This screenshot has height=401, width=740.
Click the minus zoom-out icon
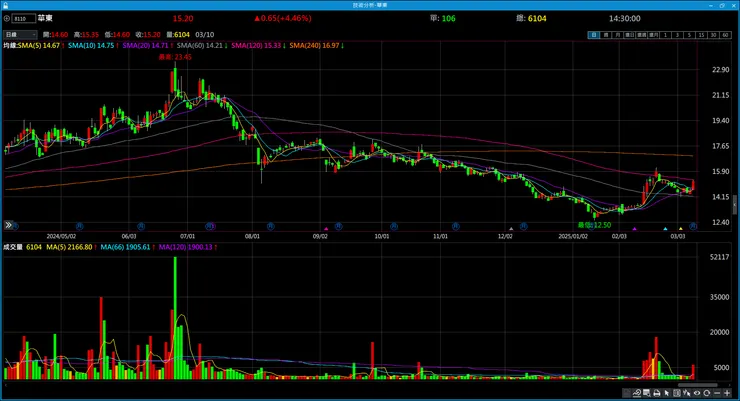(717, 393)
